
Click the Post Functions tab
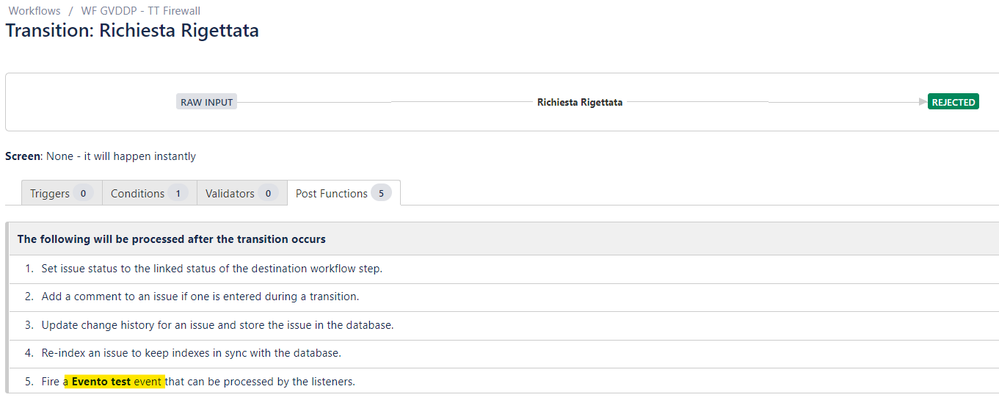331,193
